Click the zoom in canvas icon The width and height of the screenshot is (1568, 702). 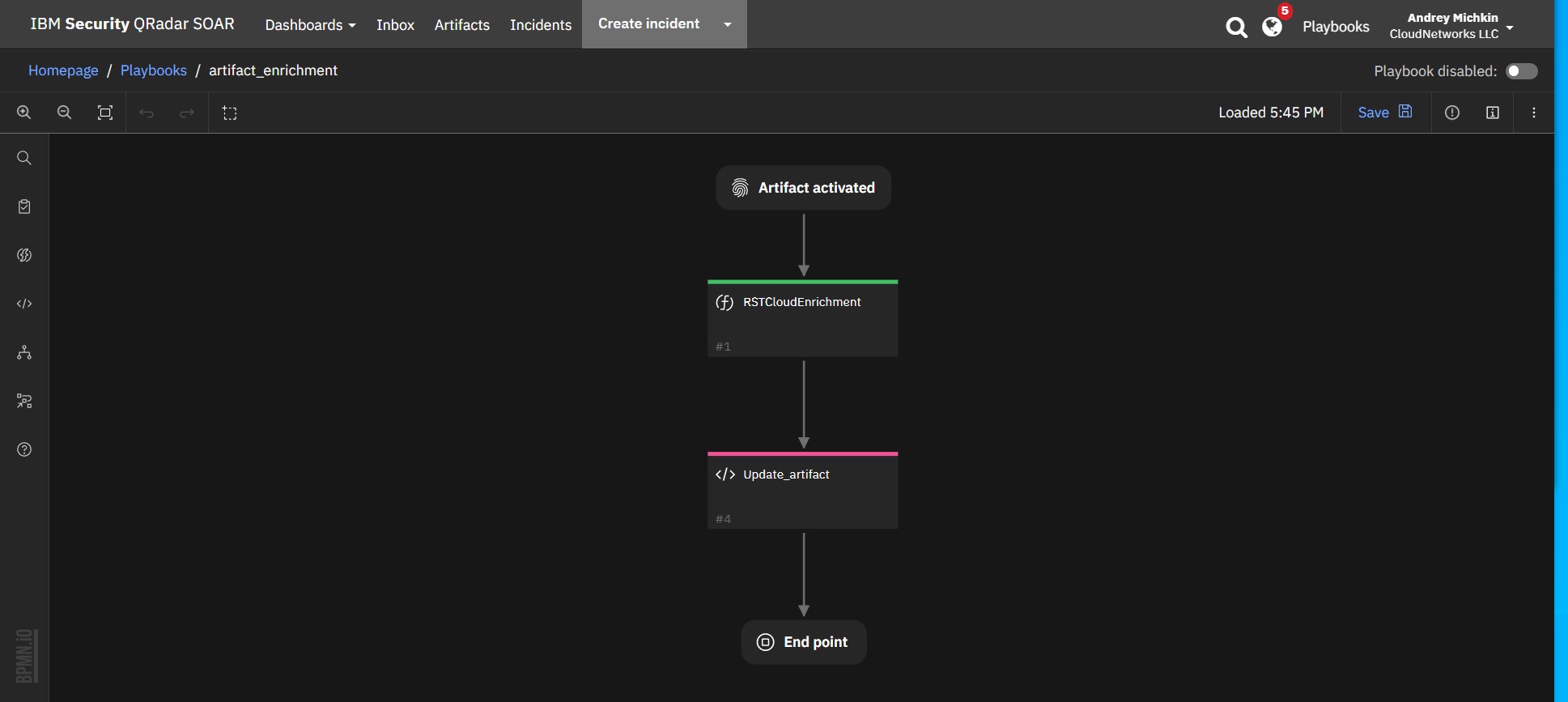pos(24,113)
